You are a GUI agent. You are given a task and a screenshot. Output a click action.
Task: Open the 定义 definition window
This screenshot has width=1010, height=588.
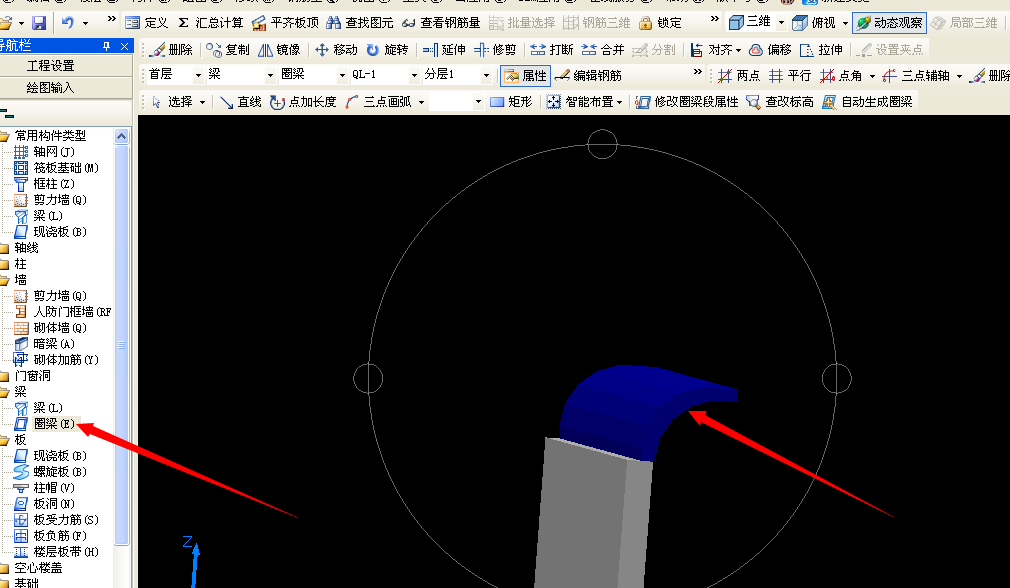[147, 23]
